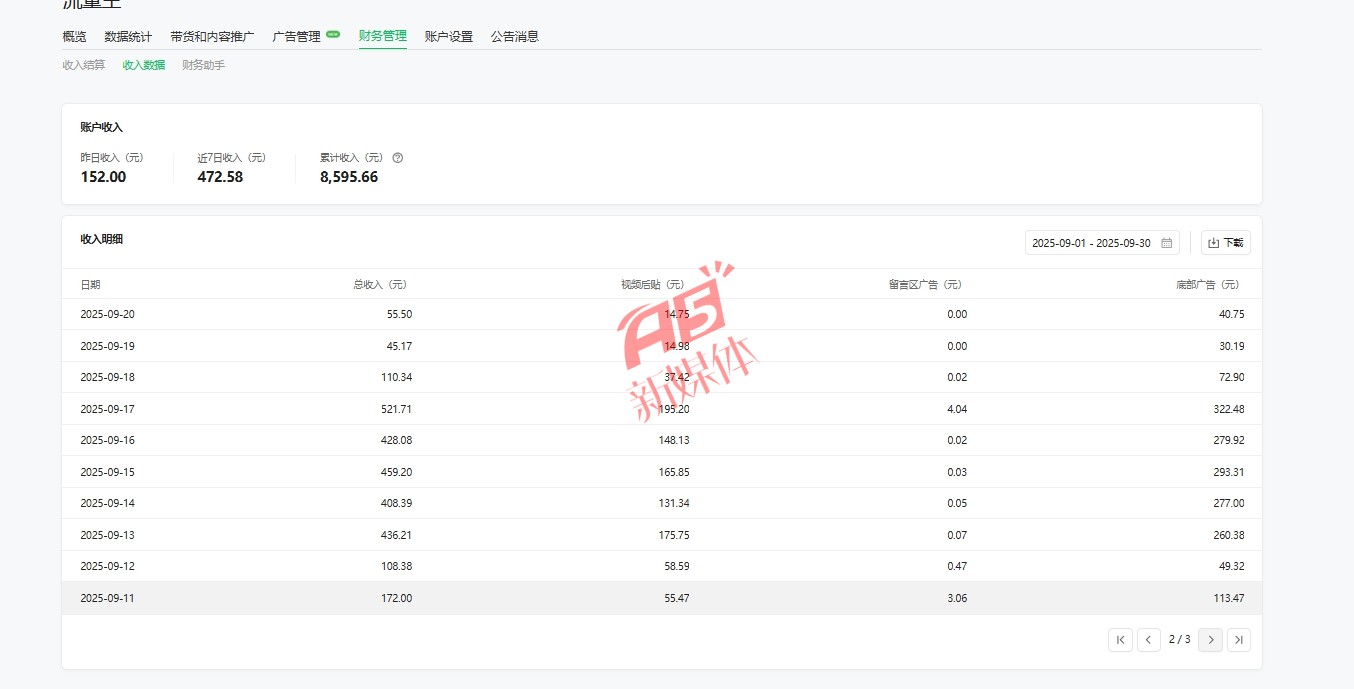
Task: Jump to the last page of results
Action: (x=1238, y=640)
